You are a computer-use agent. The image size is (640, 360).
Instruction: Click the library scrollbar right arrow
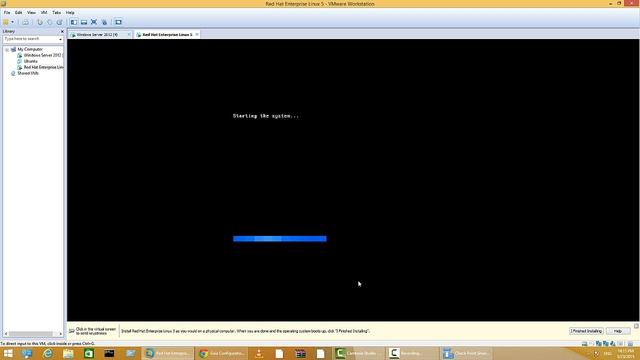coord(61,334)
